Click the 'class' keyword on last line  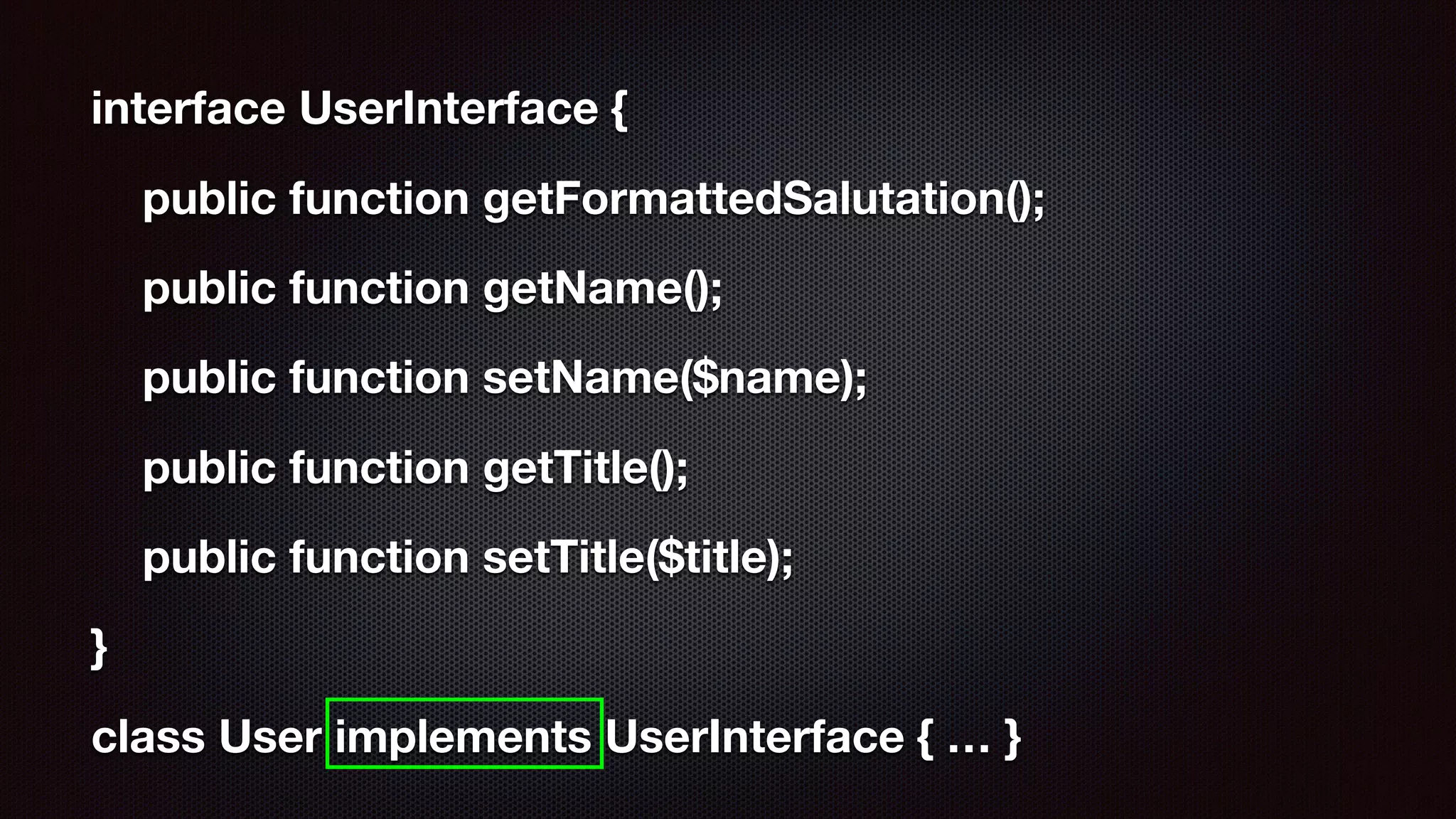point(149,737)
